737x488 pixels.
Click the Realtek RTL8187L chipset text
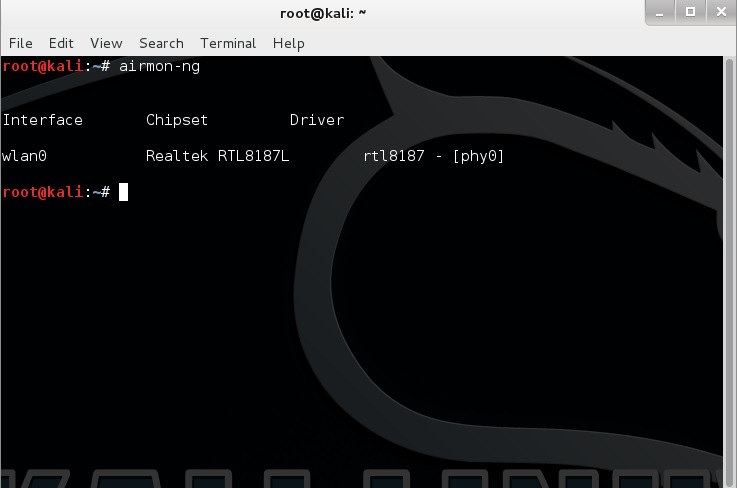pyautogui.click(x=217, y=156)
